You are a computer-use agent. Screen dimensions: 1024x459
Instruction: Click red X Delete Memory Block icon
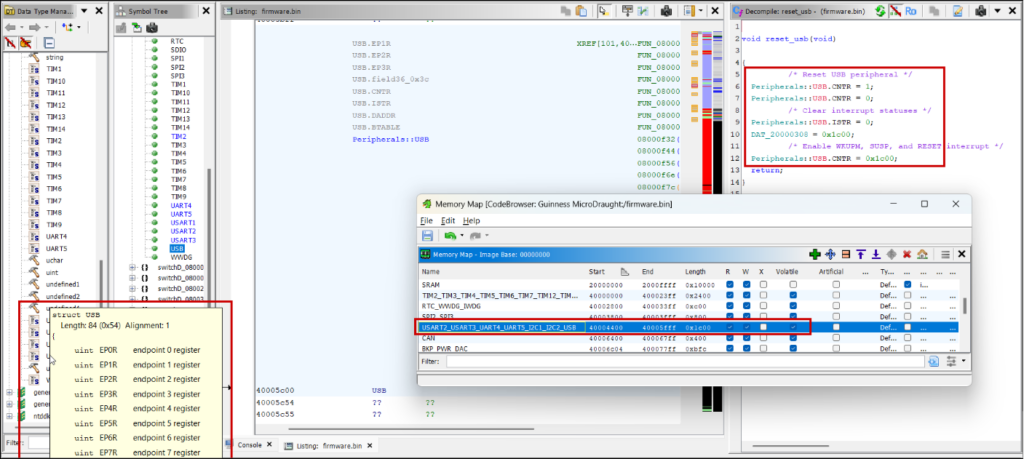point(907,254)
